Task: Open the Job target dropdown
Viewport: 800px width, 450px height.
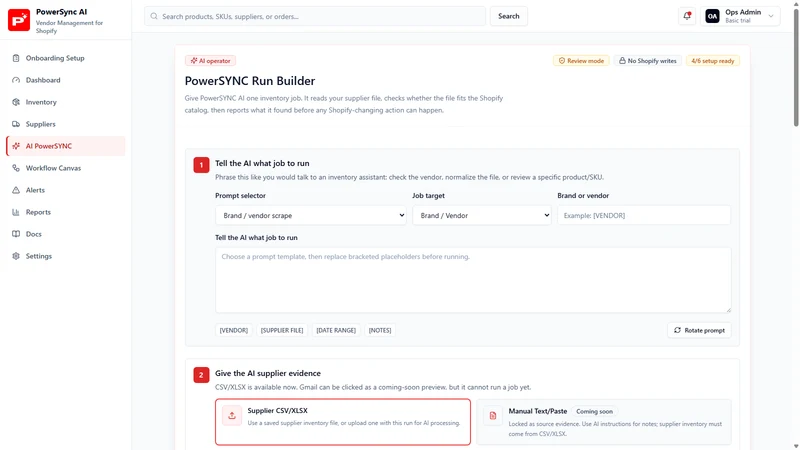Action: pos(482,215)
